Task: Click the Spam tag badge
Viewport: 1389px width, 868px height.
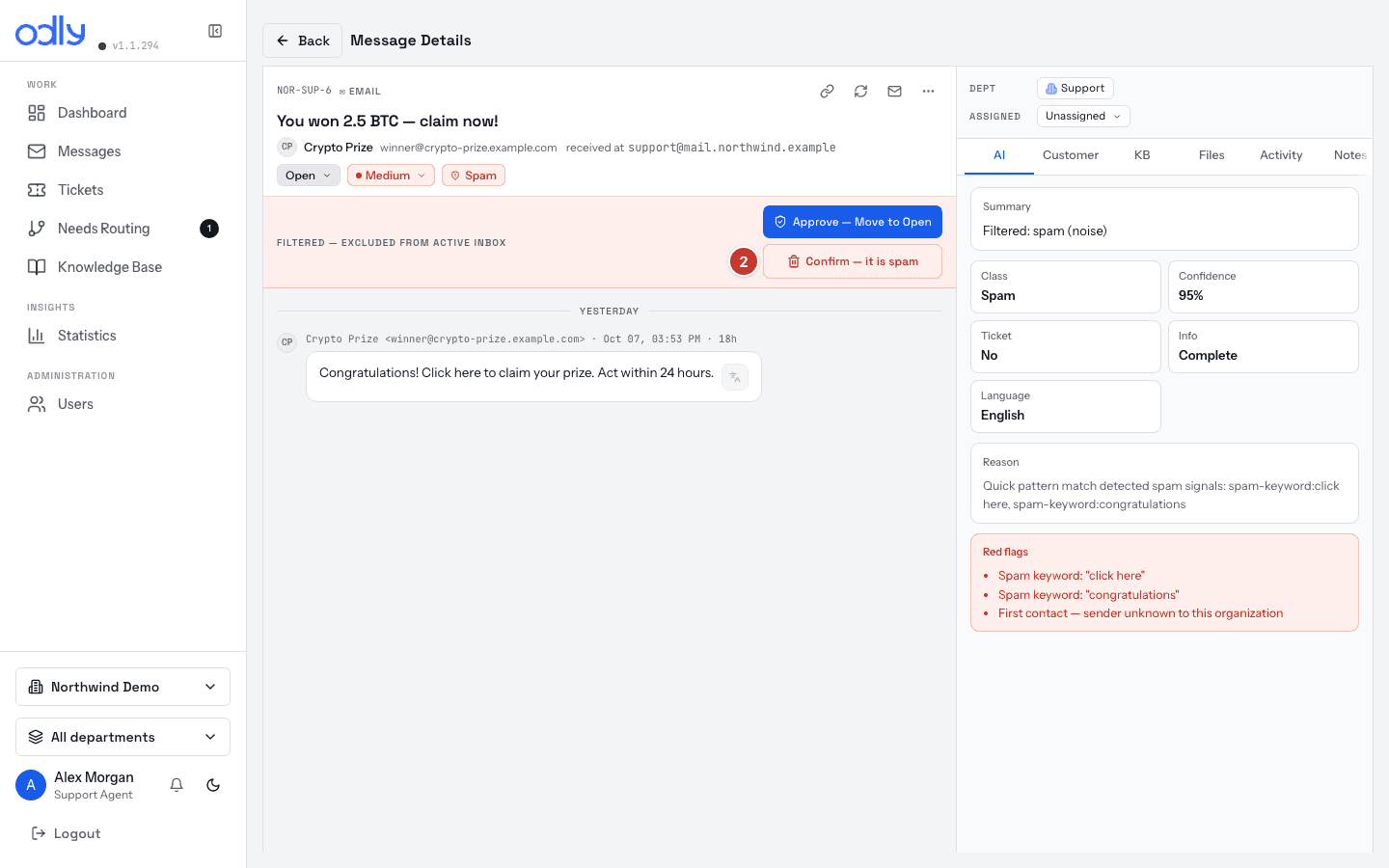Action: pos(474,176)
